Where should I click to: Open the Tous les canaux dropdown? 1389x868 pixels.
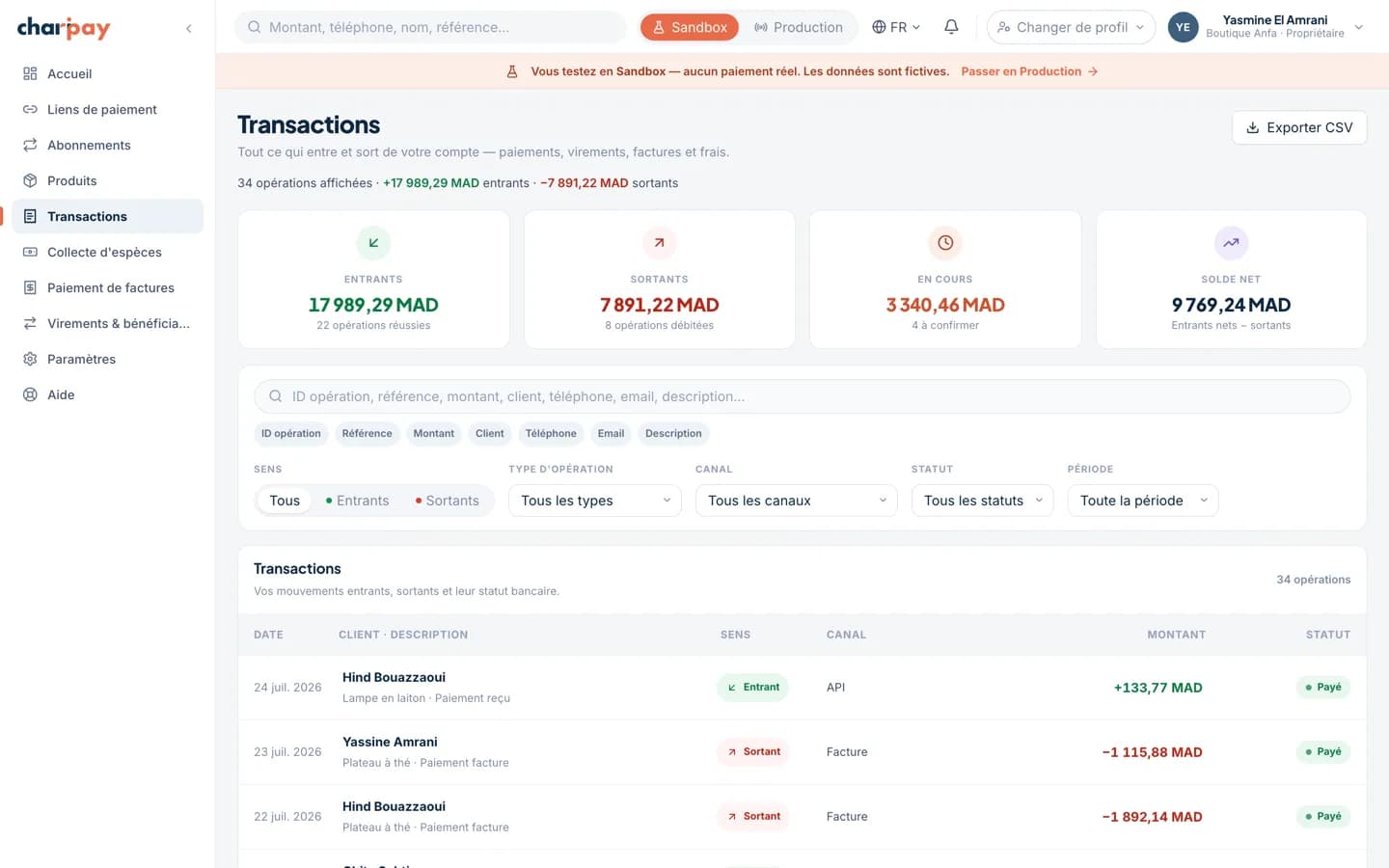797,501
